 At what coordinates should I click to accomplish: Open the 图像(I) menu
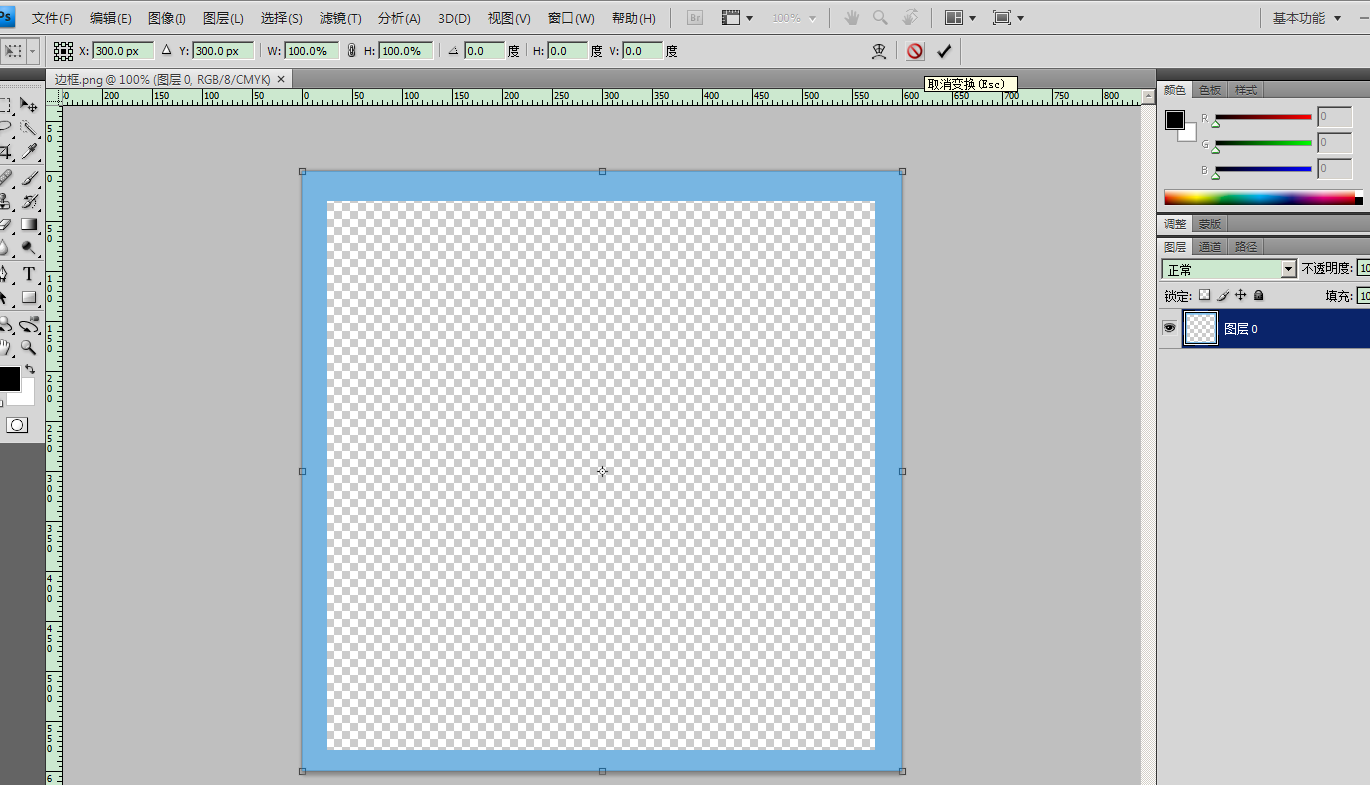point(167,18)
